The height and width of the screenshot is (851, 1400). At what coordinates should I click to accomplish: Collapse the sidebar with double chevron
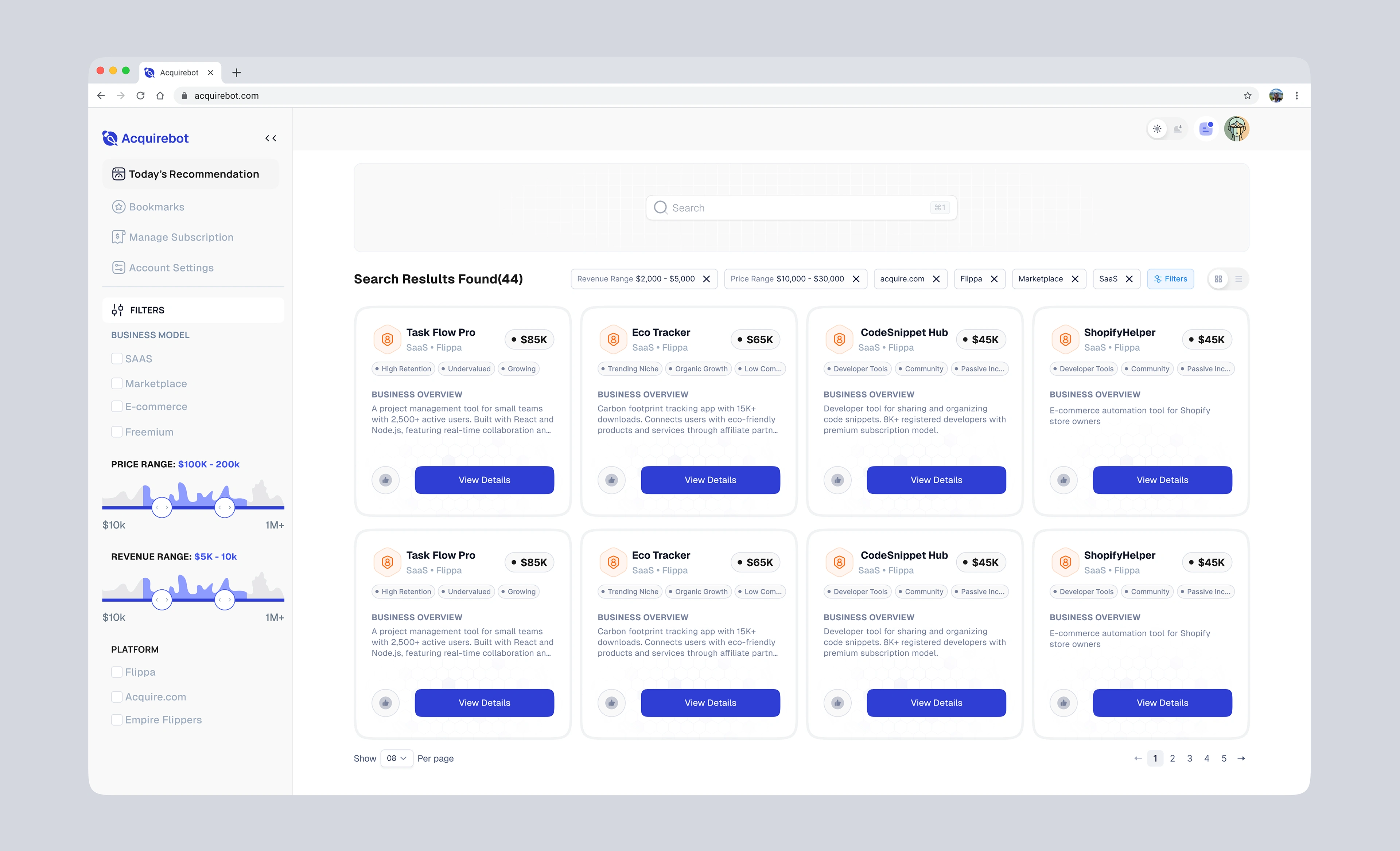click(x=271, y=138)
